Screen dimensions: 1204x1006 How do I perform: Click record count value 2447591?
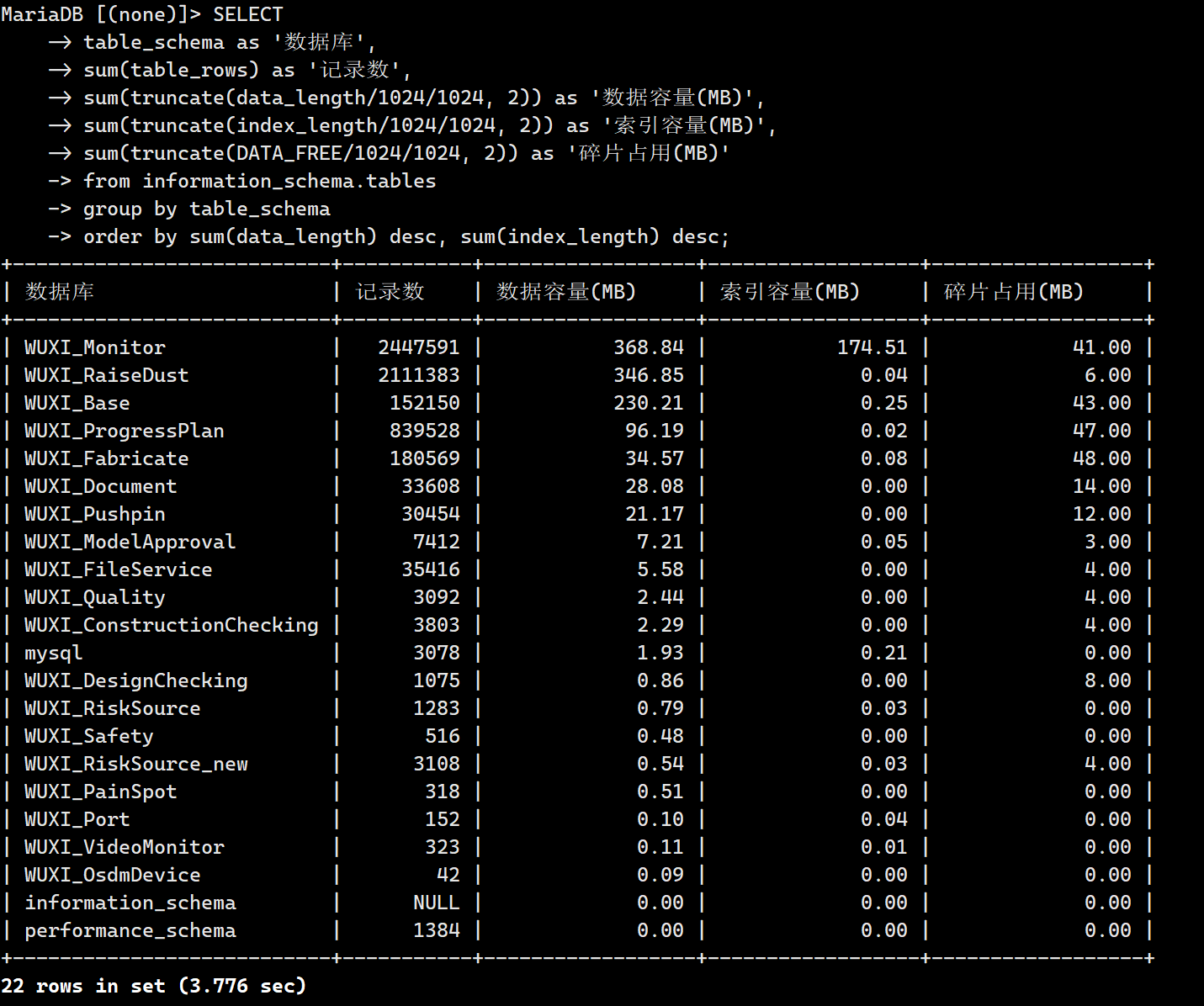point(419,347)
